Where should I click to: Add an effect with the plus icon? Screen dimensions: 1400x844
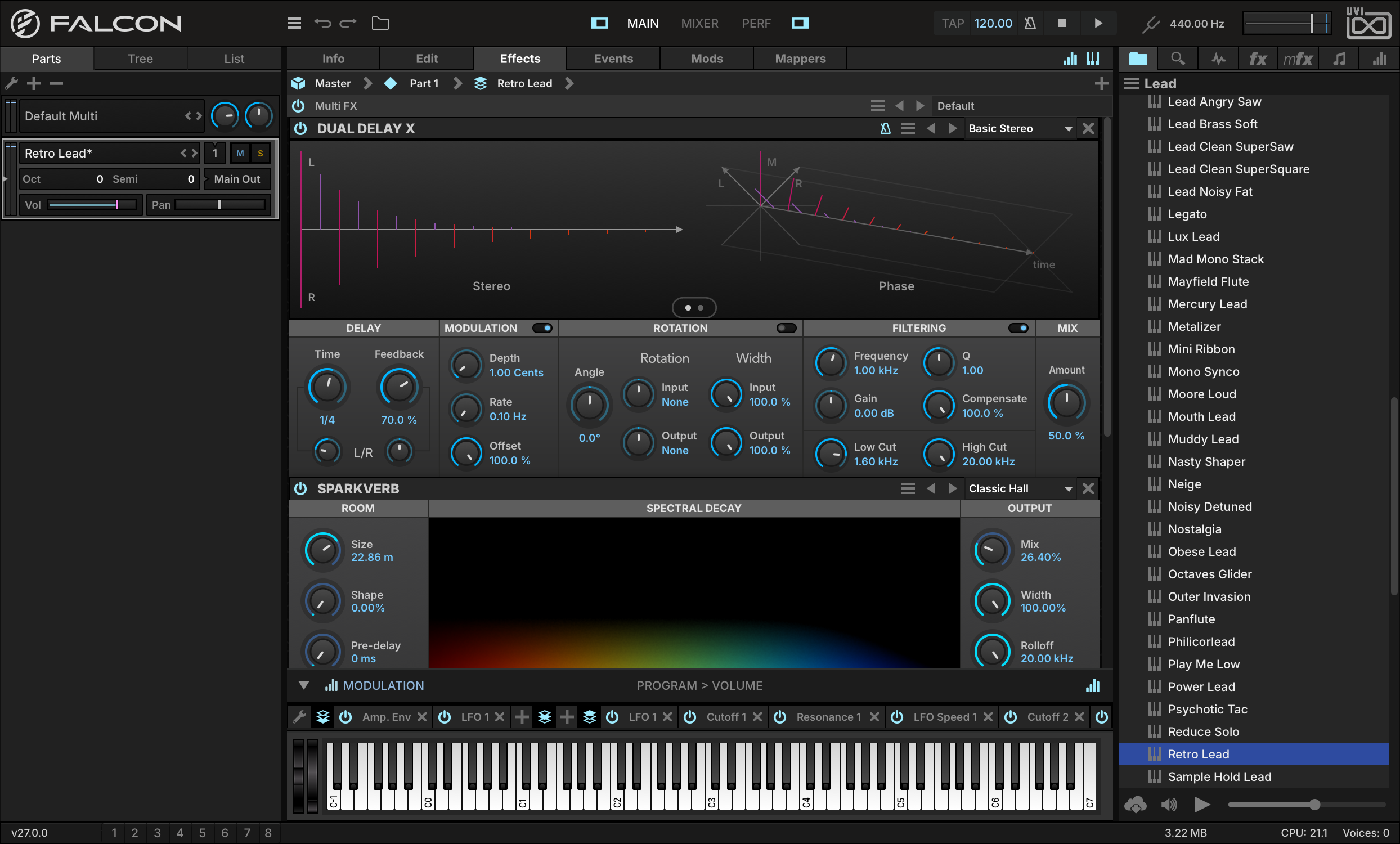[1101, 83]
